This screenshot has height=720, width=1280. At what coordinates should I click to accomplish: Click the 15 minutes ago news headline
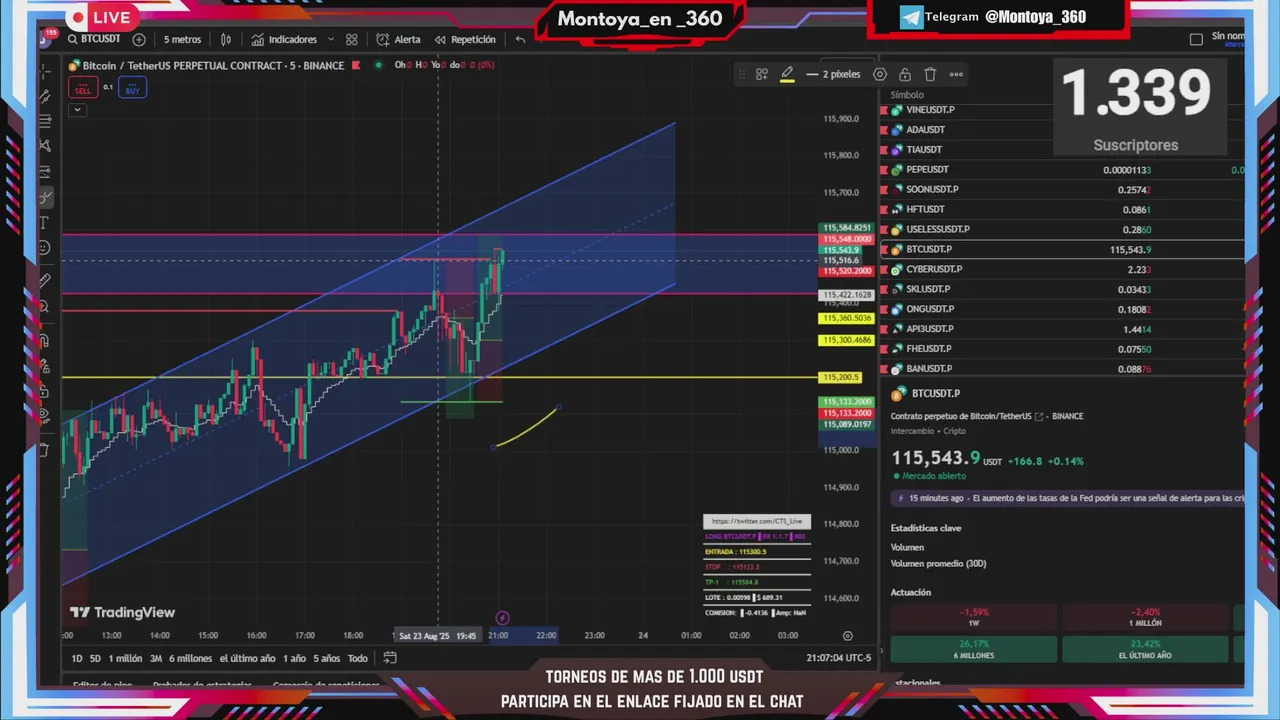(x=1068, y=497)
